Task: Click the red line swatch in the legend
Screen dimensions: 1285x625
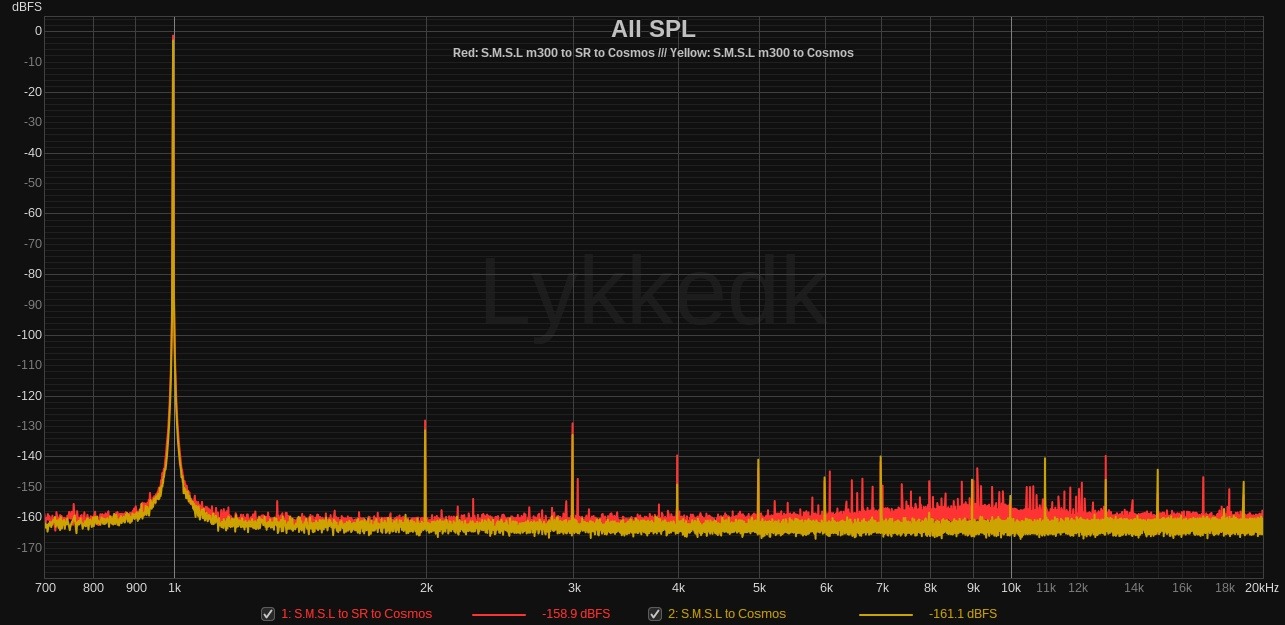Action: (498, 614)
